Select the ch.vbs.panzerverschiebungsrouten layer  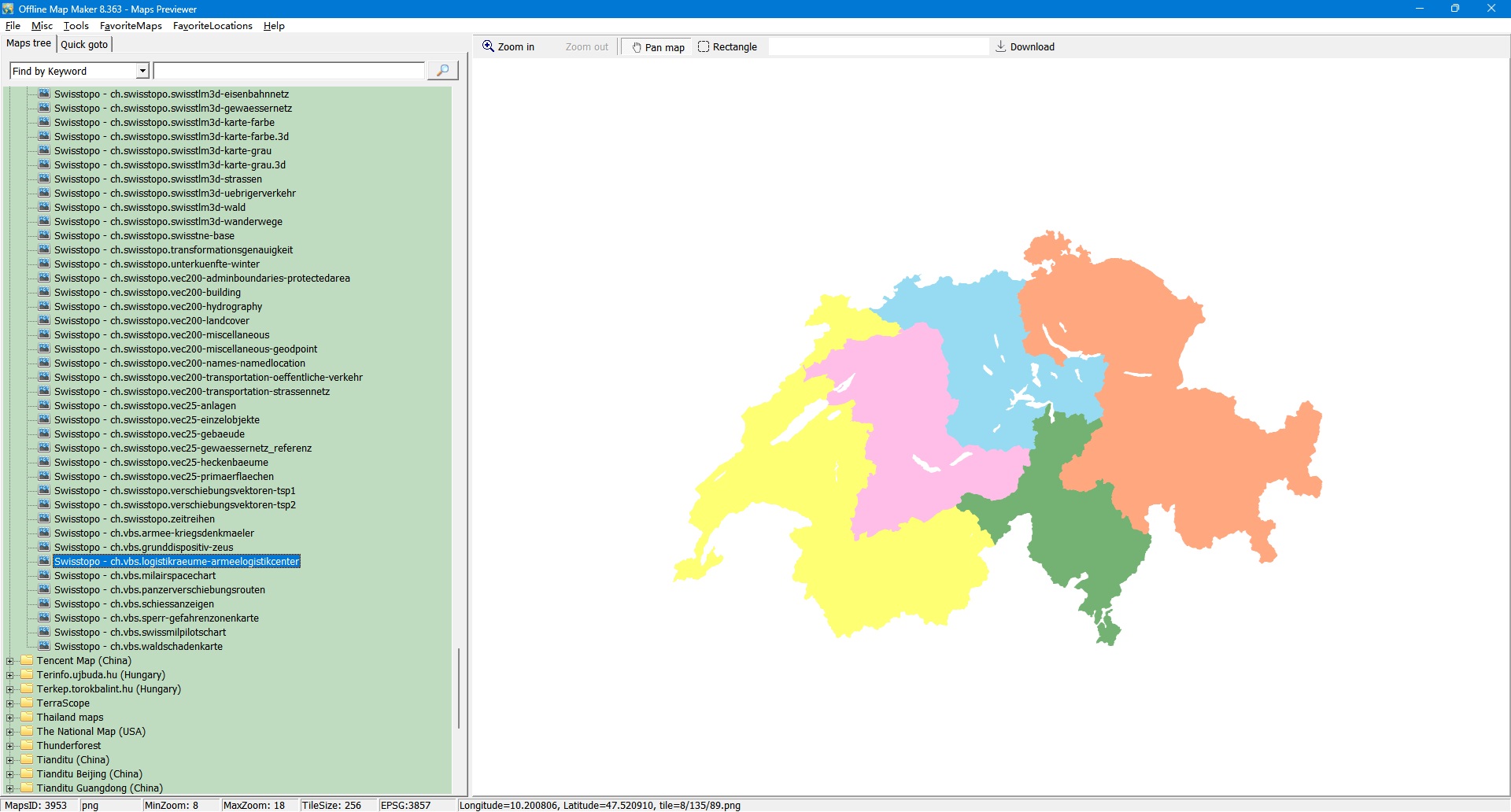pyautogui.click(x=159, y=590)
